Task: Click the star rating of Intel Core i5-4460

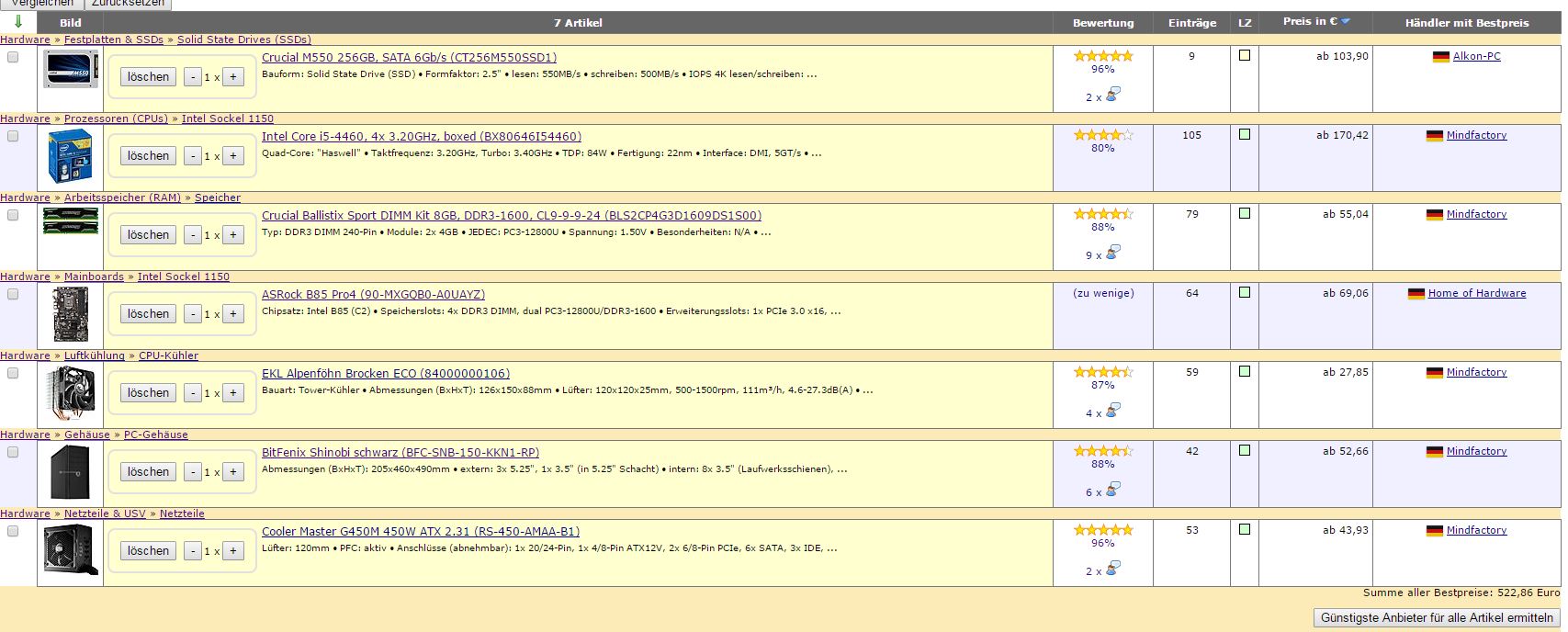Action: 1103,135
